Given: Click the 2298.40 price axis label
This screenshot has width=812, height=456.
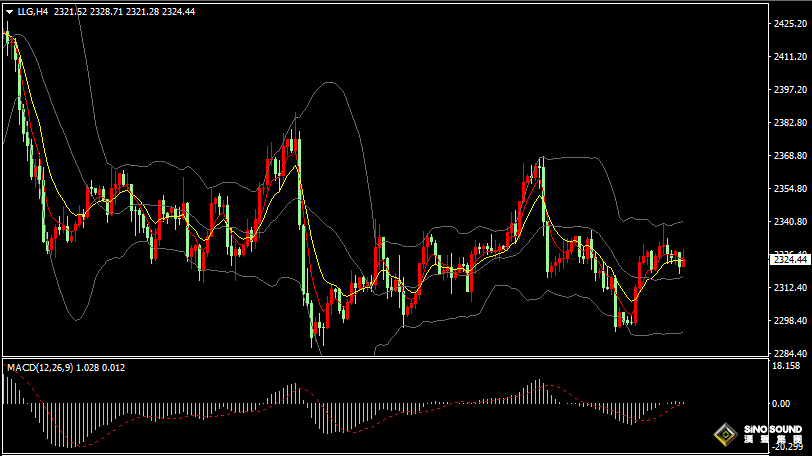Looking at the screenshot, I should (x=789, y=320).
